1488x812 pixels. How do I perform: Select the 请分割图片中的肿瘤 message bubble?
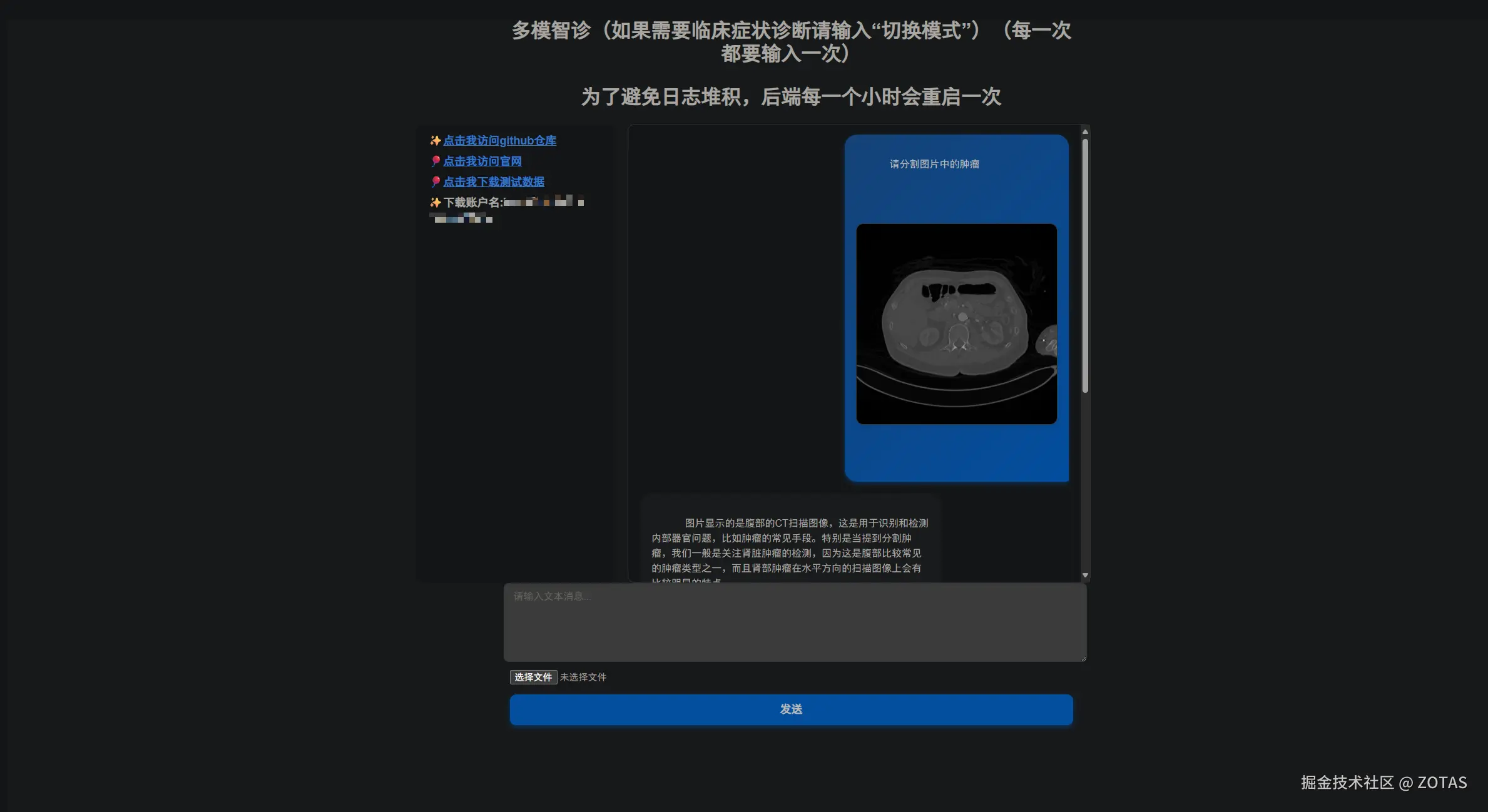934,164
